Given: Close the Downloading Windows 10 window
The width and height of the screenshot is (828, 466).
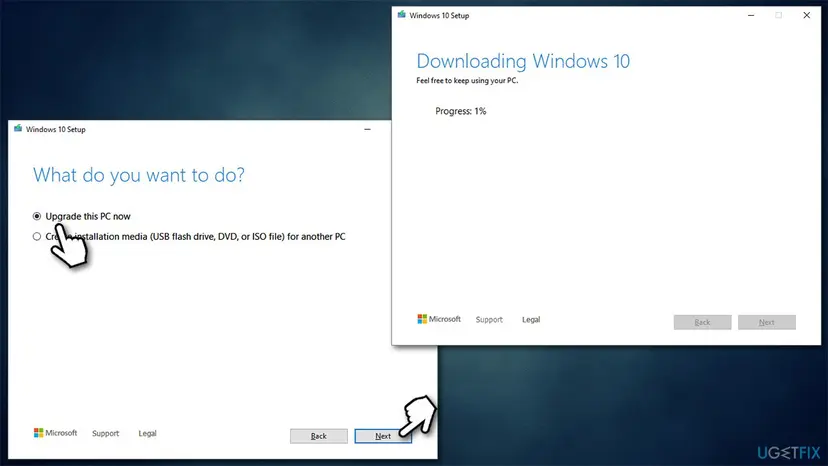Looking at the screenshot, I should (806, 15).
